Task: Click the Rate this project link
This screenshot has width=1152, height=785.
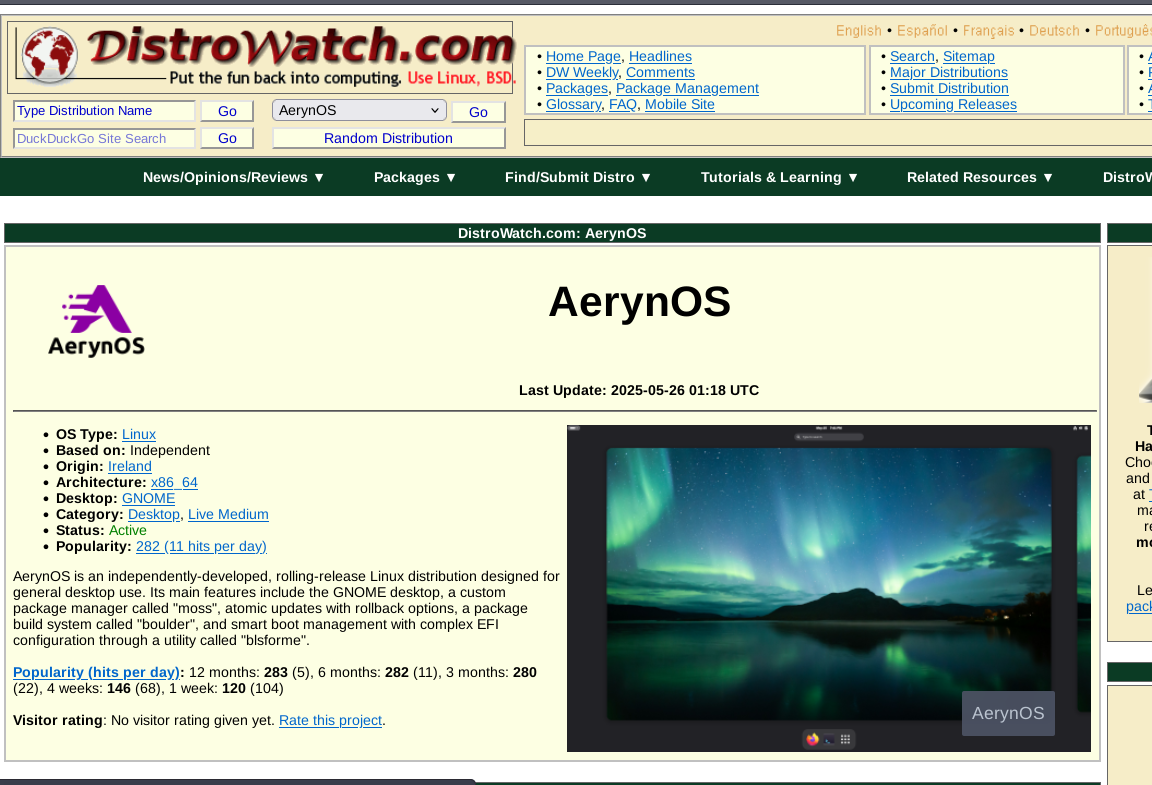Action: pos(330,720)
